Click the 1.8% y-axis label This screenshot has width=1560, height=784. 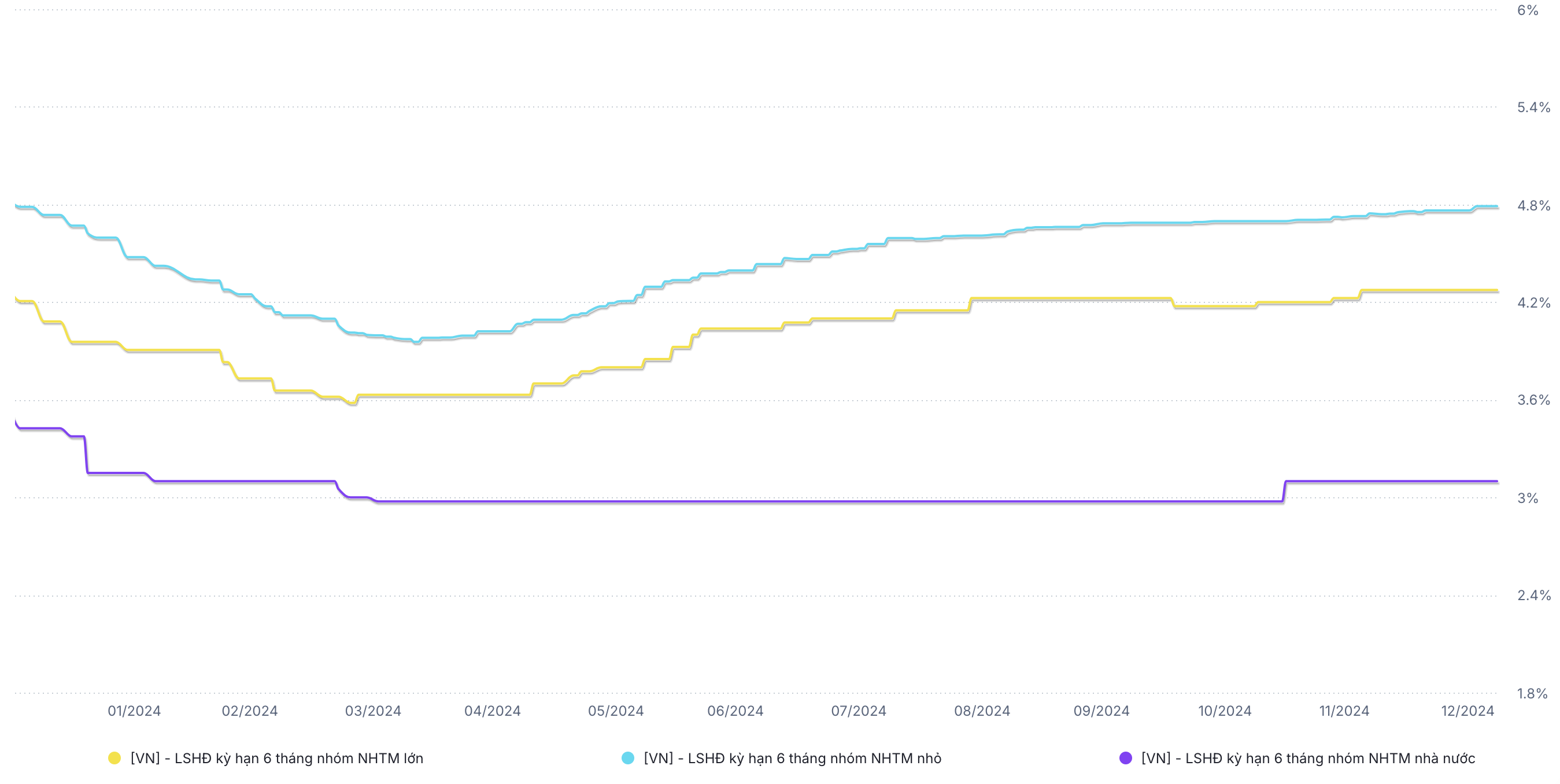coord(1533,693)
